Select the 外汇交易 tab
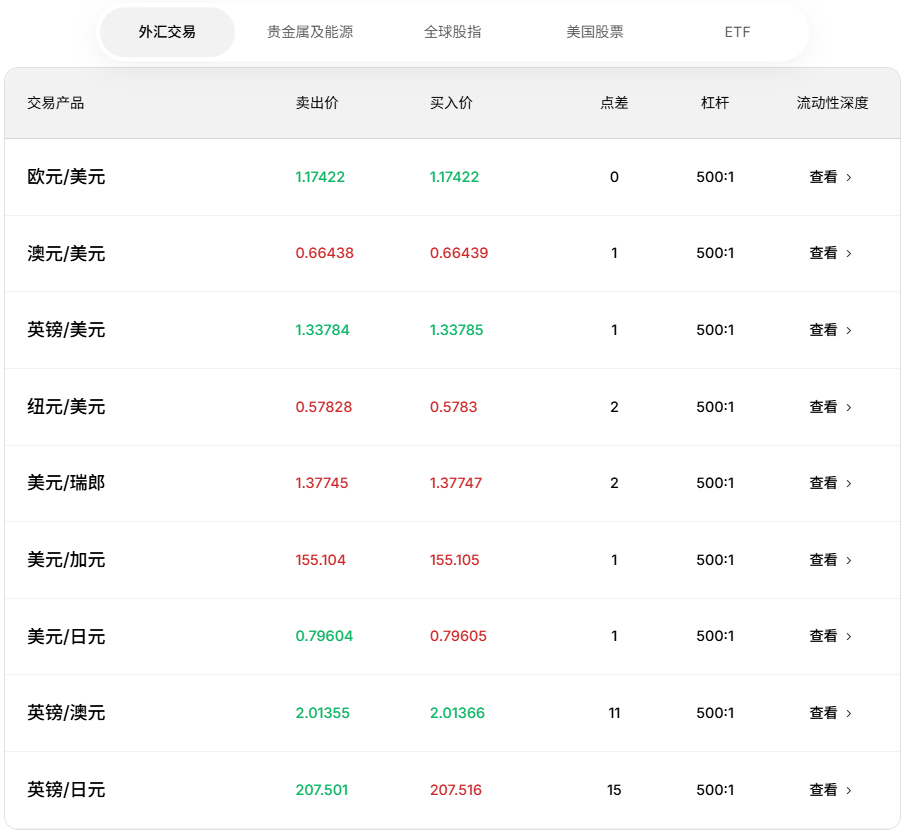The height and width of the screenshot is (832, 905). pyautogui.click(x=166, y=31)
